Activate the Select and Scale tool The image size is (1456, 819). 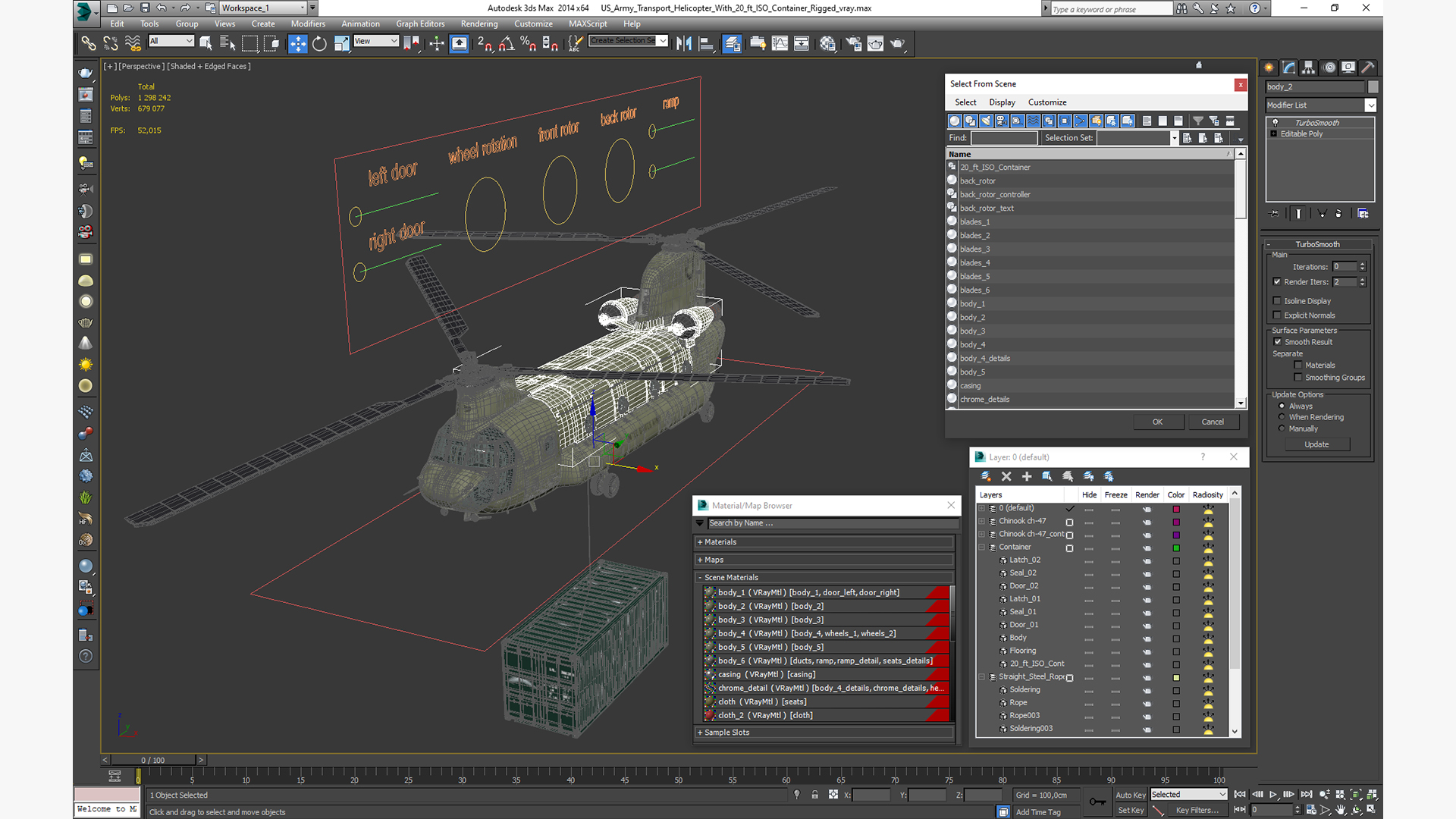click(x=341, y=43)
